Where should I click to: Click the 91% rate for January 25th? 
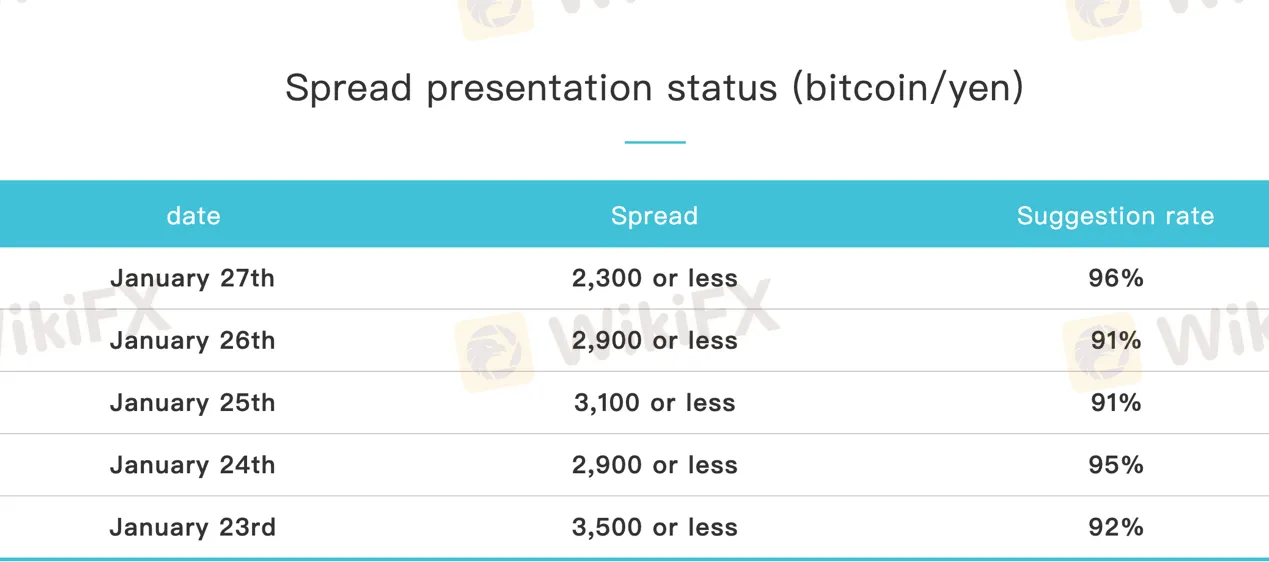pyautogui.click(x=1115, y=402)
